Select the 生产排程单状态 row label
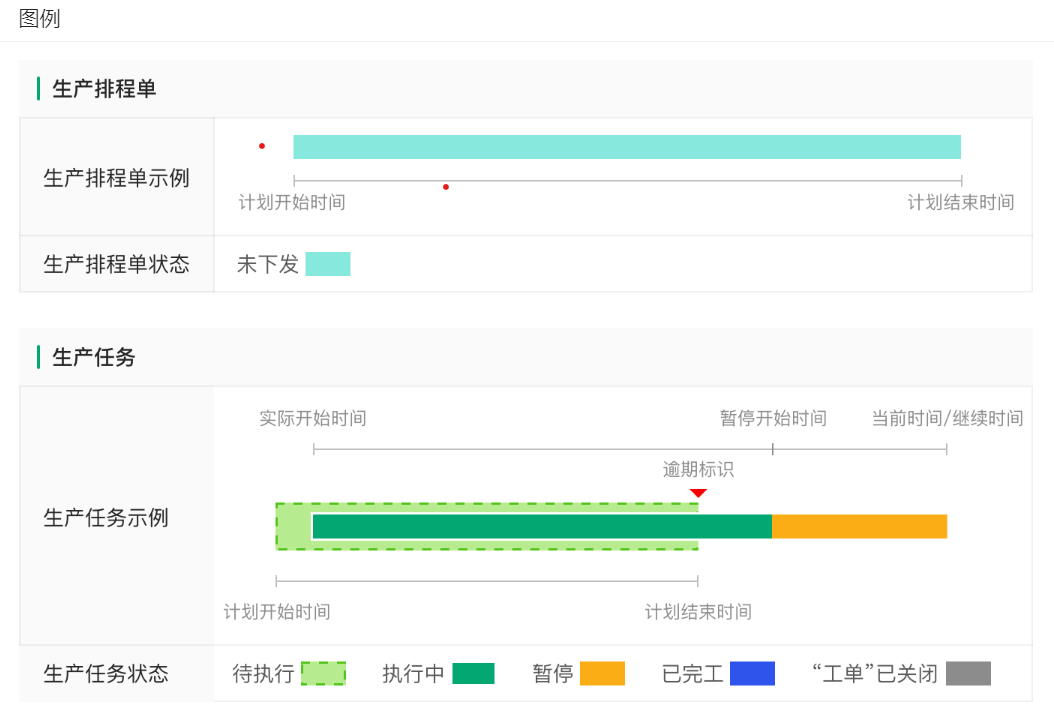Viewport: 1054px width, 710px height. [116, 264]
